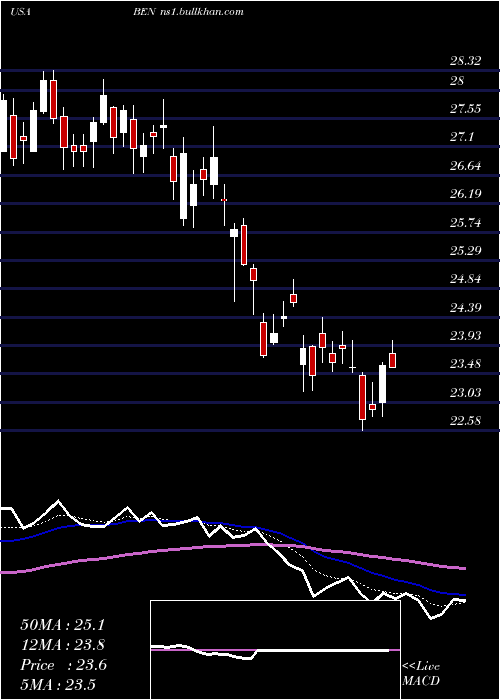
Task: Click the lowest red candlestick near 22.58
Action: coord(362,397)
